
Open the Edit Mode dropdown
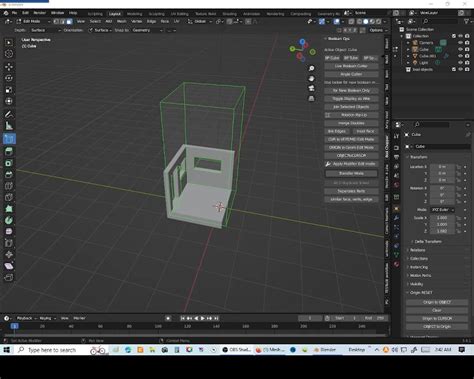point(33,21)
